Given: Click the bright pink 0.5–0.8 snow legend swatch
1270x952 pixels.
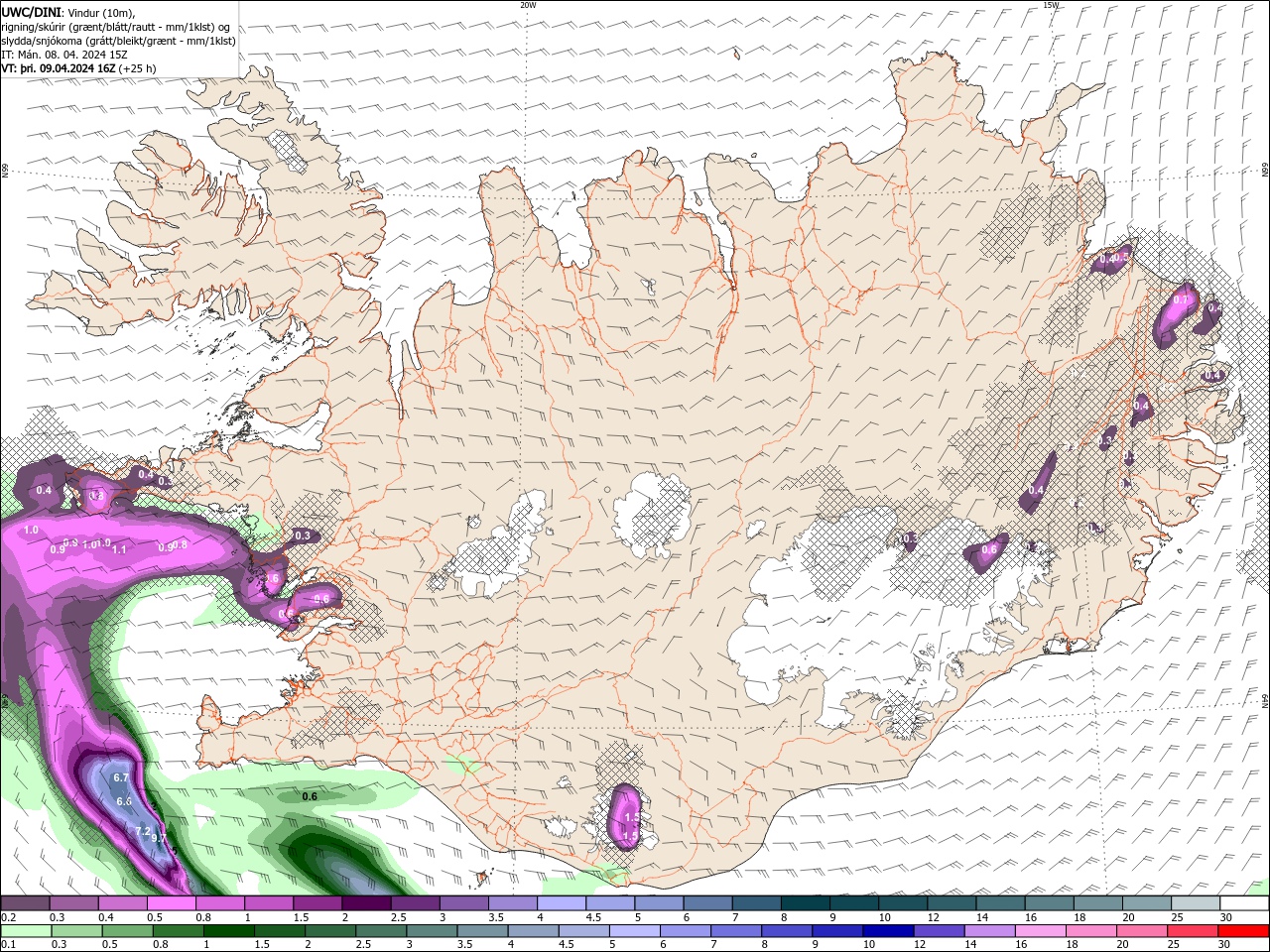Looking at the screenshot, I should coord(171,903).
